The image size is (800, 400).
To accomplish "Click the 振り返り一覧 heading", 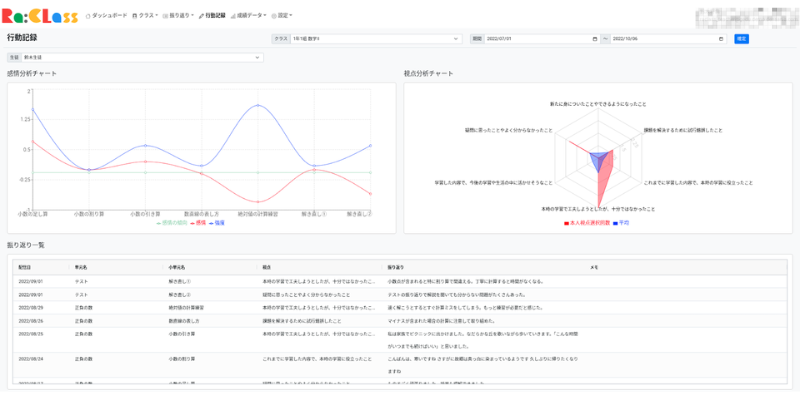I will [x=26, y=245].
